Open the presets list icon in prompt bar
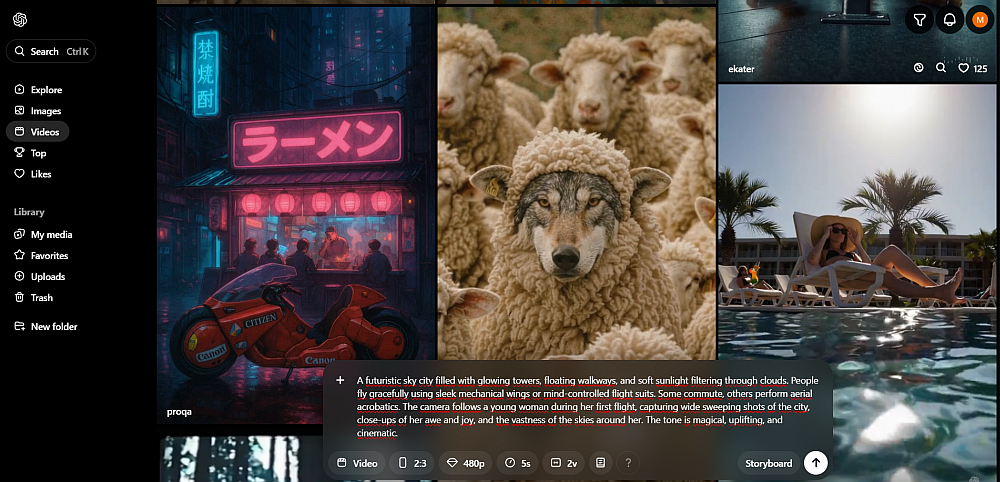This screenshot has height=482, width=1000. point(600,463)
